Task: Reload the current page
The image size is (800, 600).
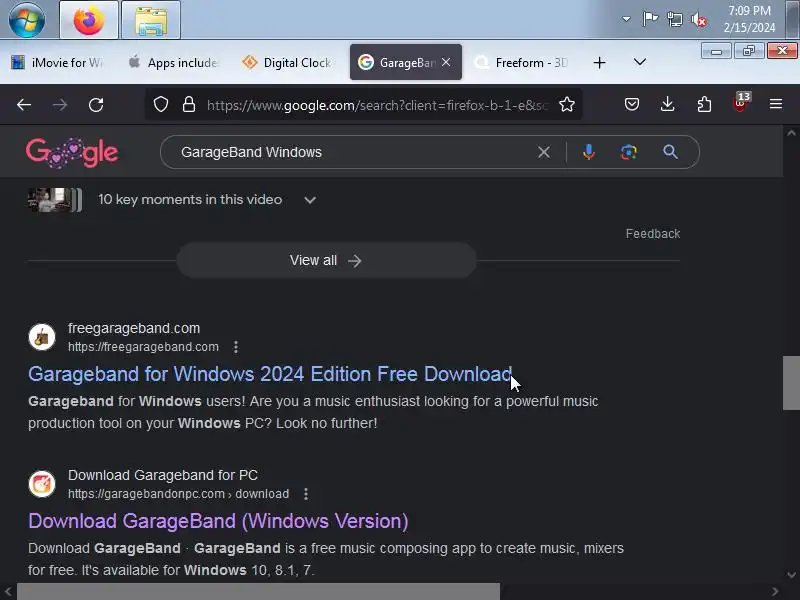Action: tap(96, 105)
